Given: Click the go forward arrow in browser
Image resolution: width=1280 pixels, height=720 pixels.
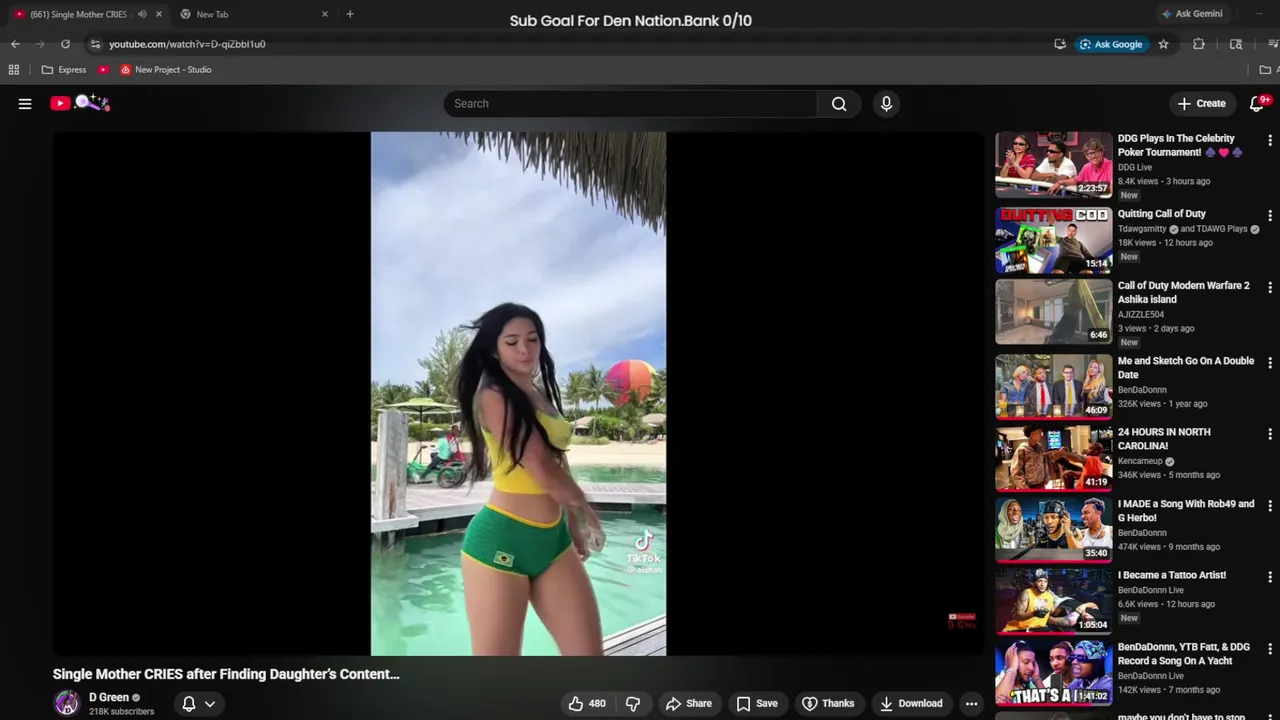Looking at the screenshot, I should click(x=40, y=44).
